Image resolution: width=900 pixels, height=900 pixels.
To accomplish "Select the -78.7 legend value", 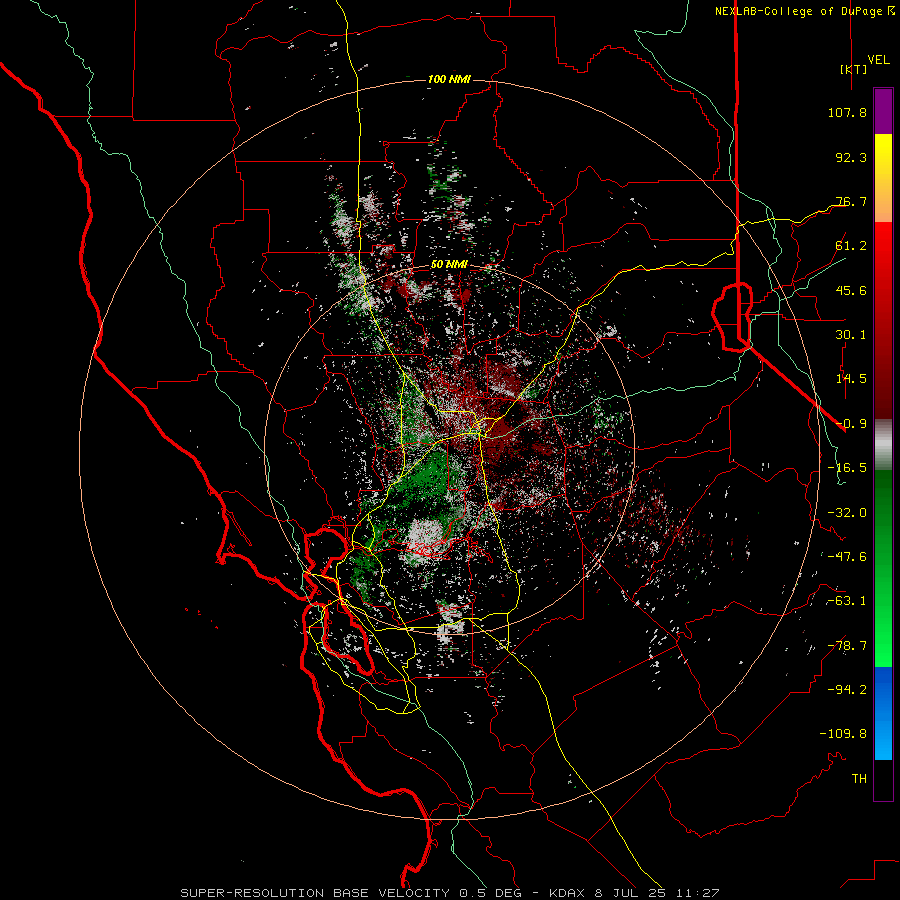I will [x=847, y=646].
